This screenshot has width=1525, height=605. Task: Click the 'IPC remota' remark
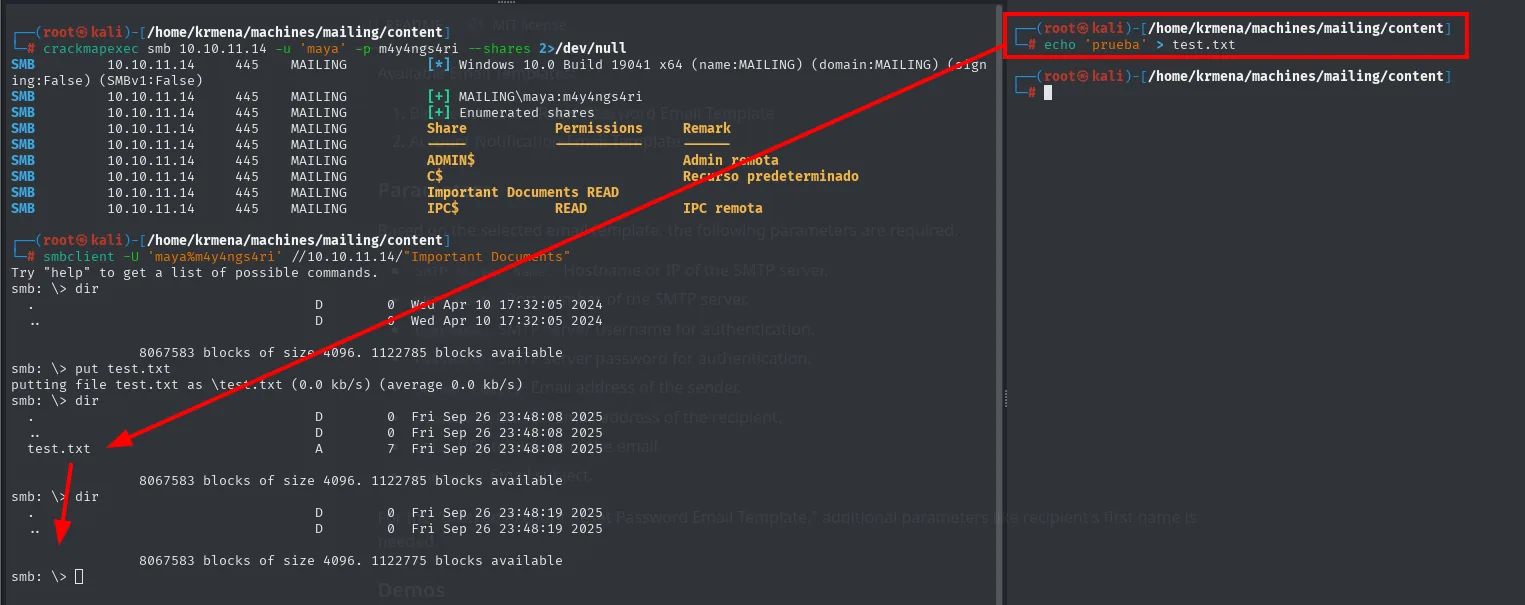(x=722, y=208)
